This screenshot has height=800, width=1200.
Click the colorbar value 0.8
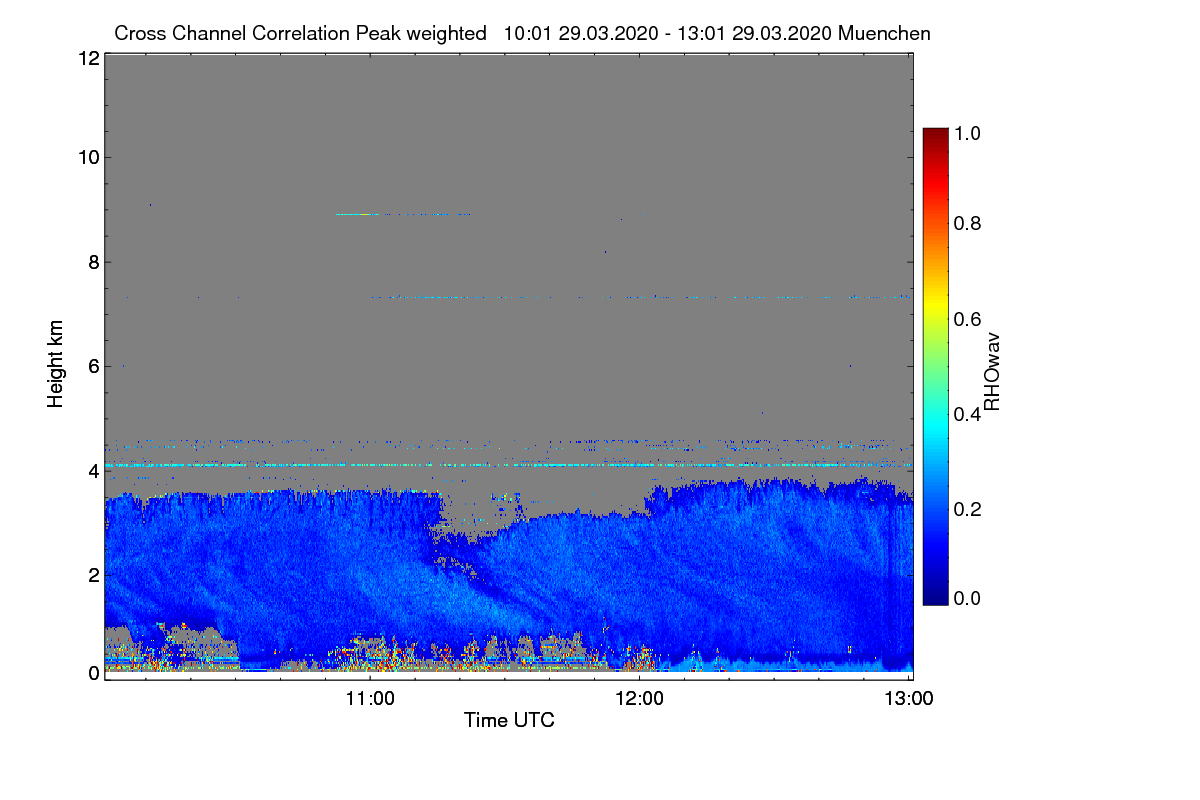click(x=969, y=223)
